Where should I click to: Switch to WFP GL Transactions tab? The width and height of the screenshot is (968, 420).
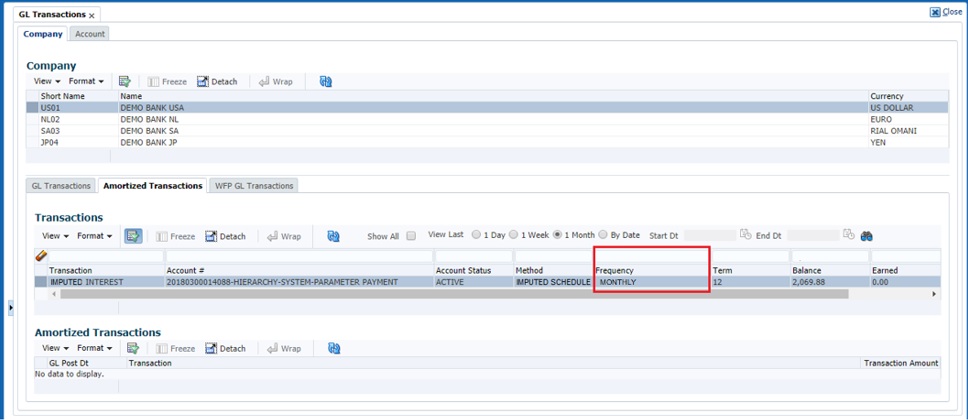click(x=254, y=185)
